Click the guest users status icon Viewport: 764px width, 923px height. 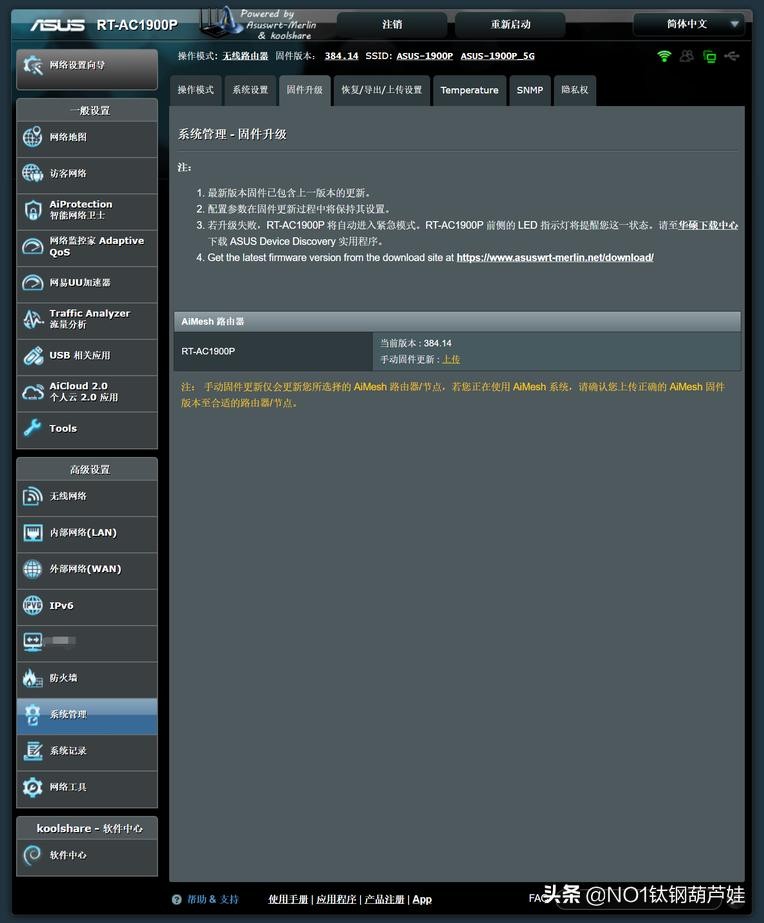coord(686,56)
